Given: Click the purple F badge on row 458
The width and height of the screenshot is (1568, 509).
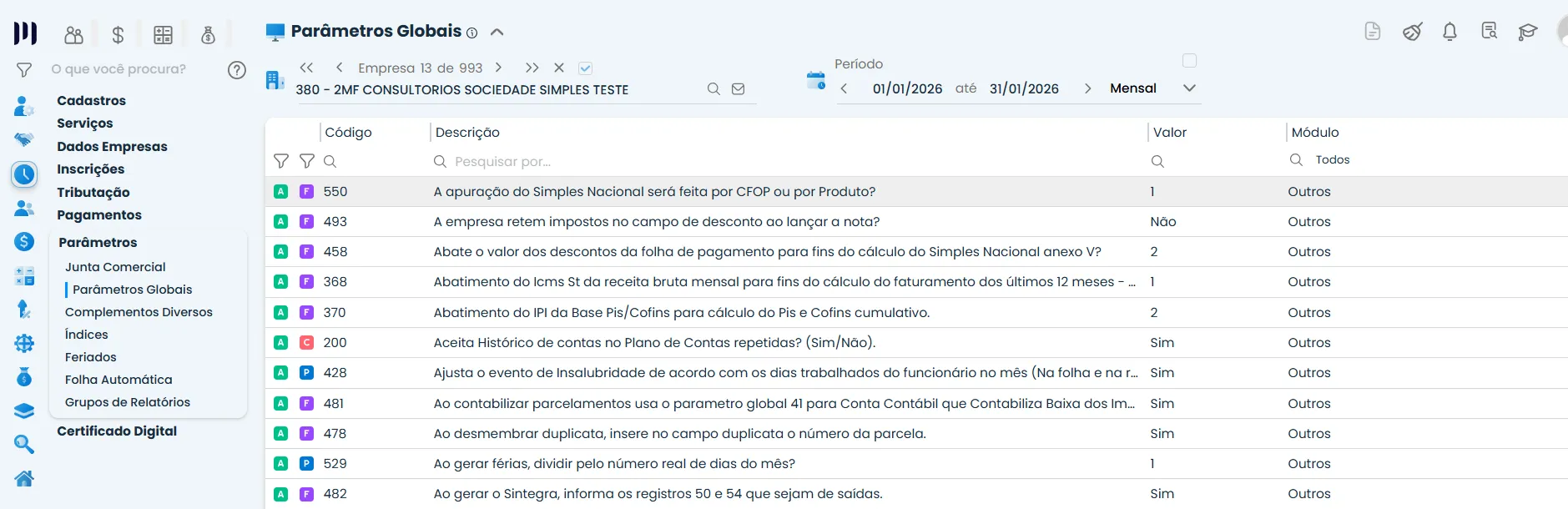Looking at the screenshot, I should click(x=306, y=251).
